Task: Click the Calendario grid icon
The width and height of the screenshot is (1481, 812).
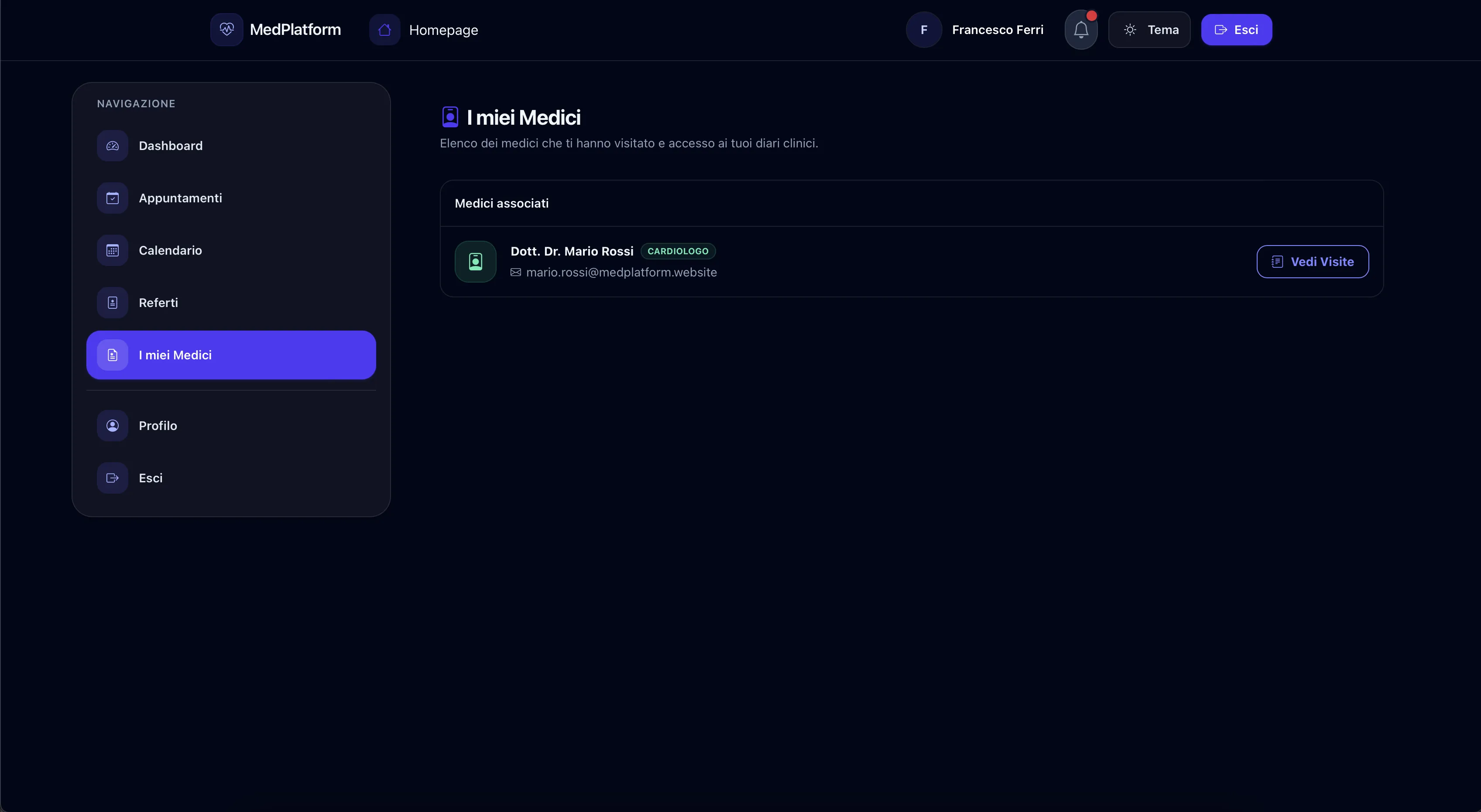Action: 113,251
